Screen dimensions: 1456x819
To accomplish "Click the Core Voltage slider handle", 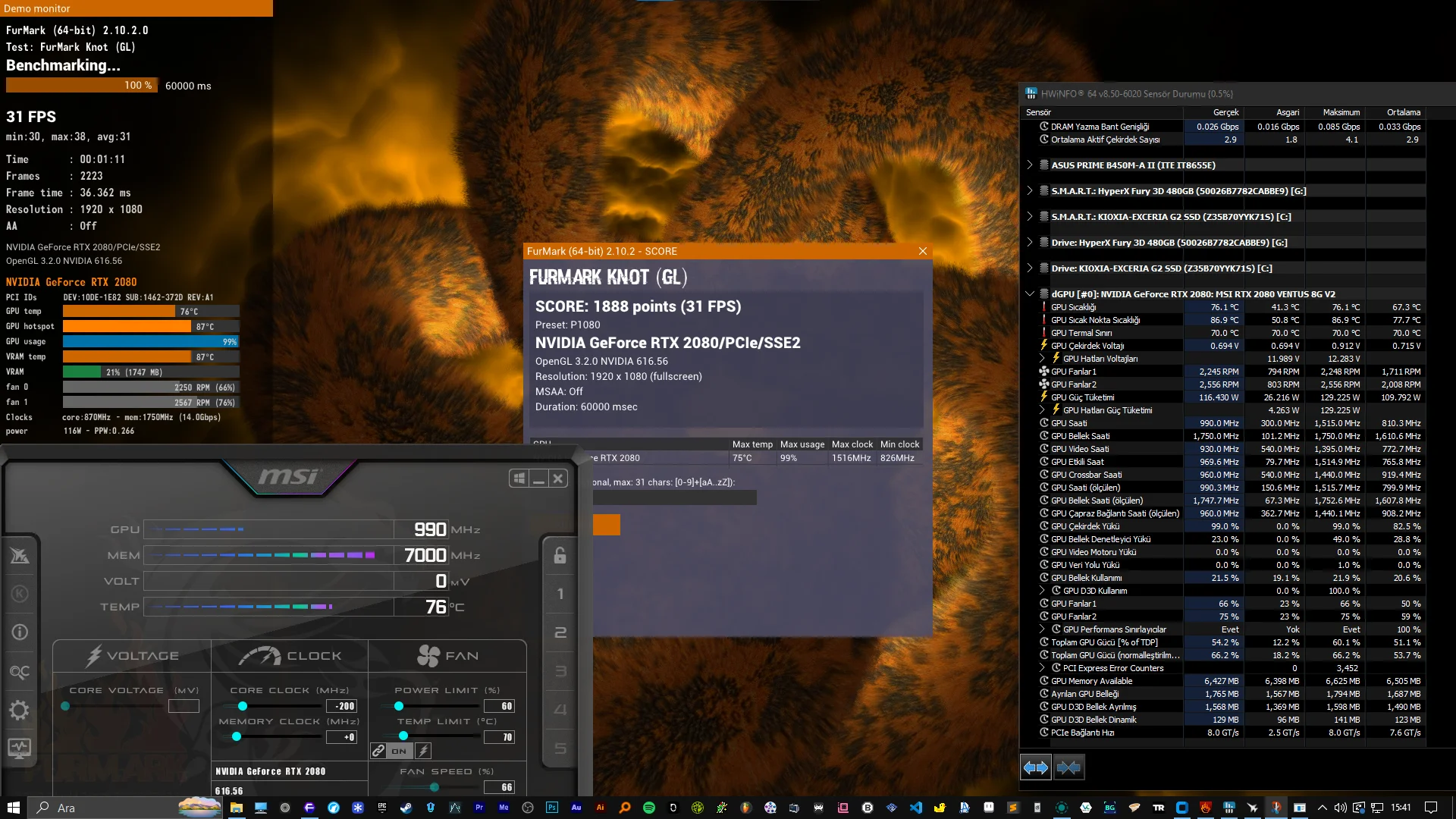I will pos(65,706).
